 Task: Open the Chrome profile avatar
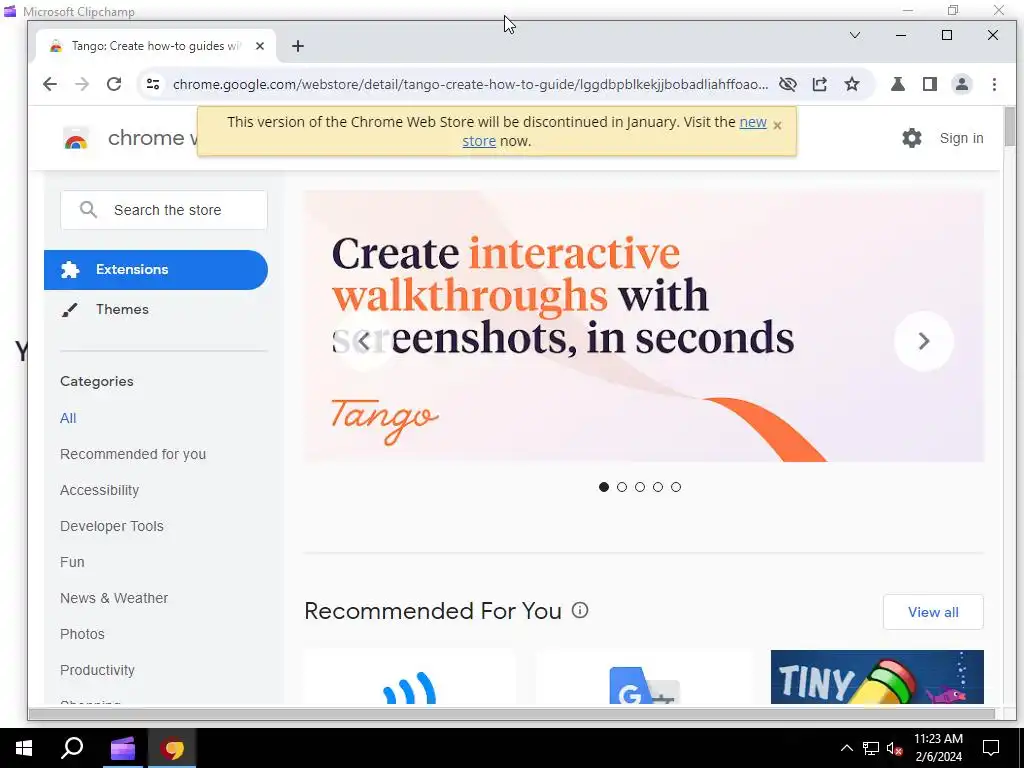(x=962, y=84)
